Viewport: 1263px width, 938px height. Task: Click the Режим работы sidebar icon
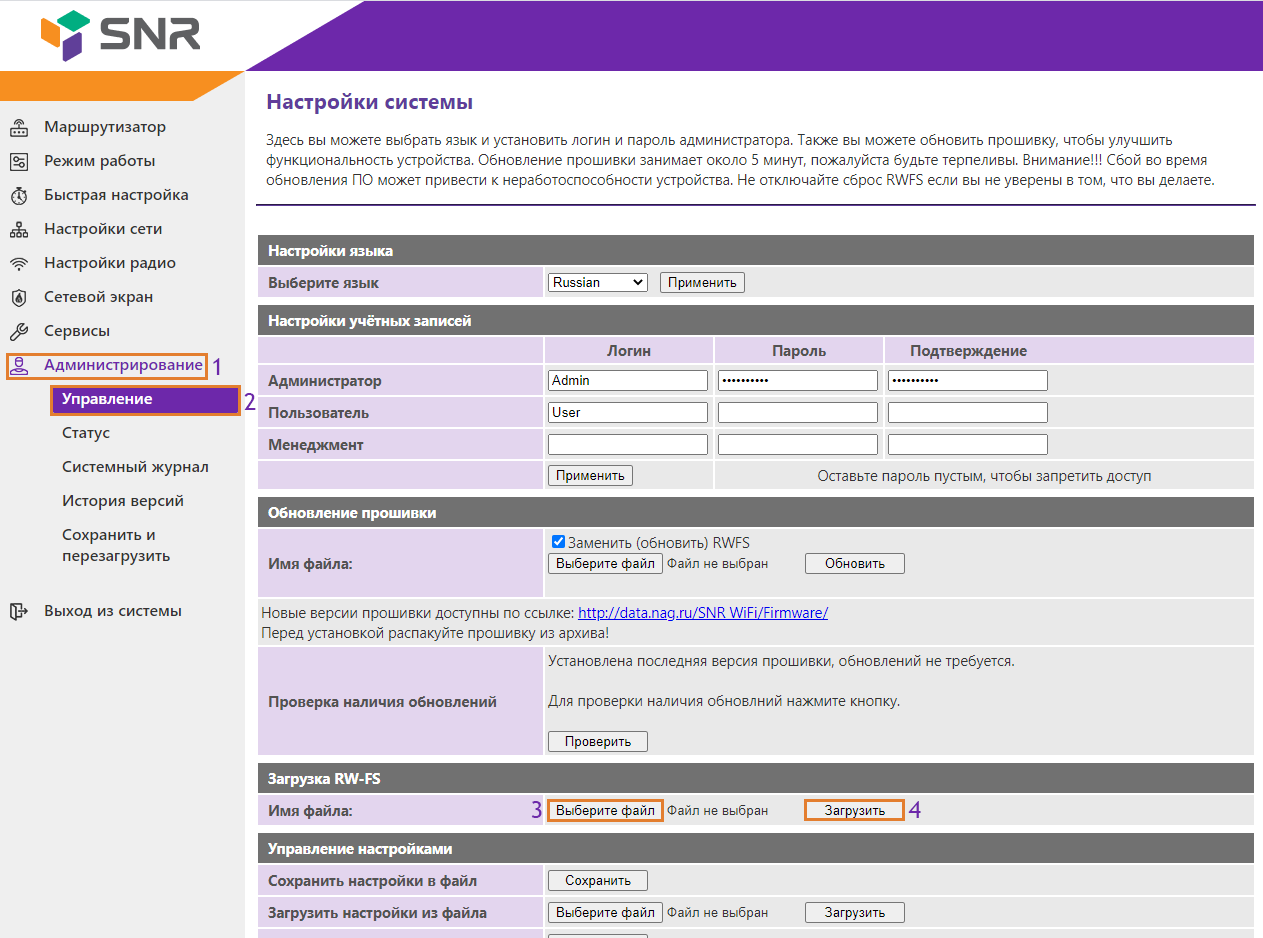click(x=19, y=162)
